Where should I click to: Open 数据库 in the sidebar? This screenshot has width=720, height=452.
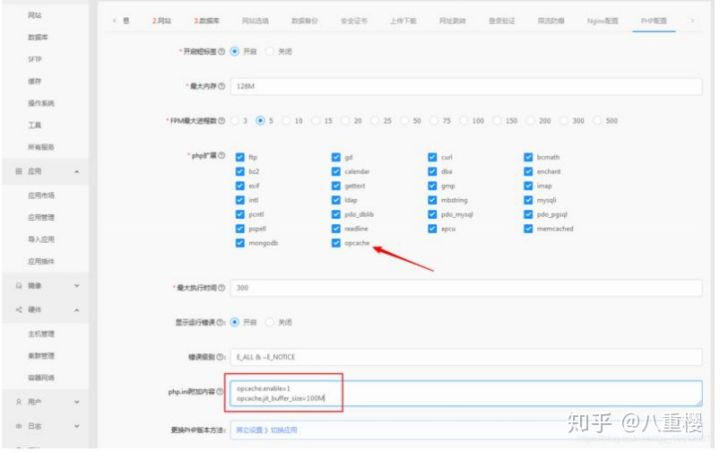click(x=38, y=37)
